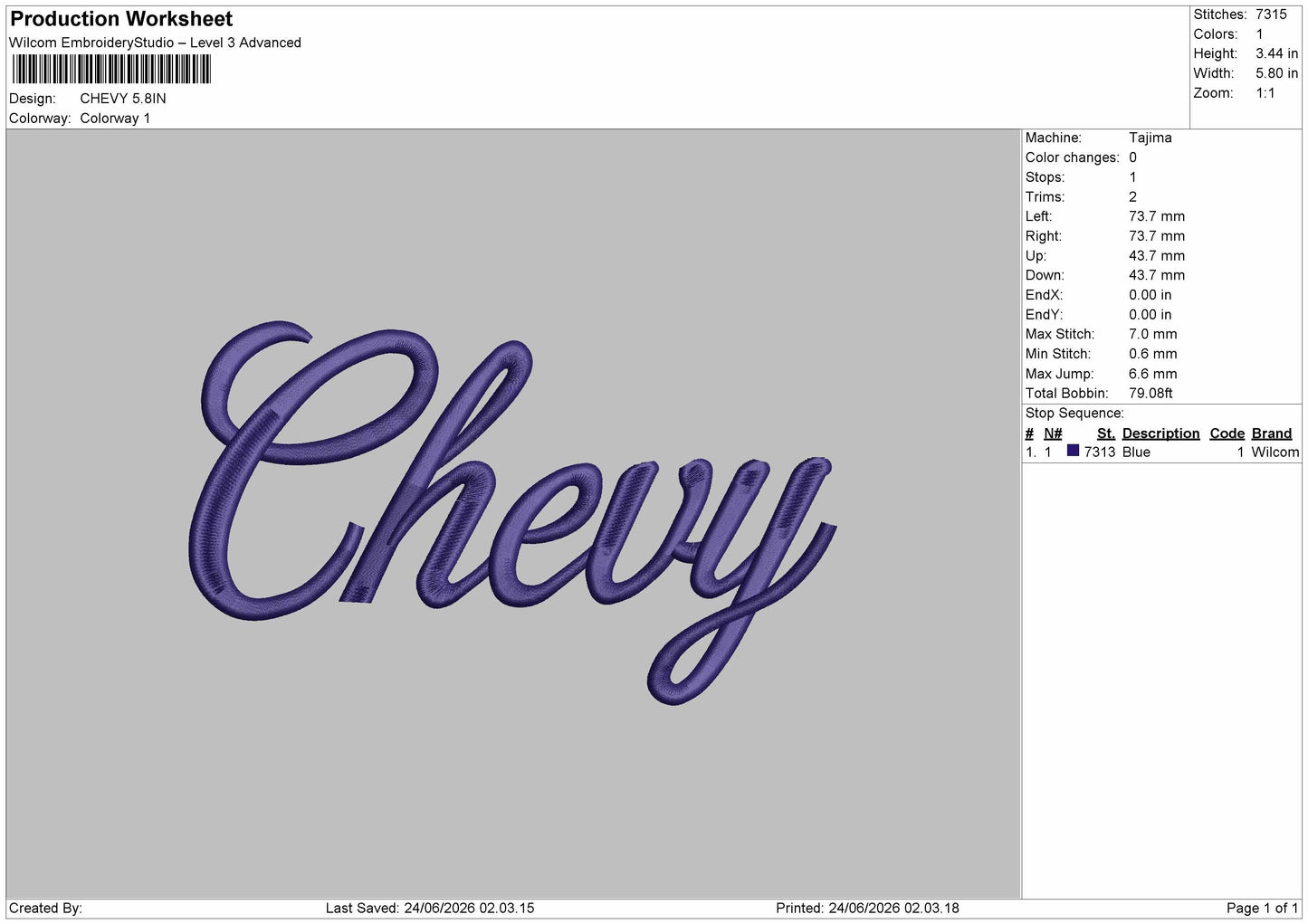This screenshot has height=924, width=1308.
Task: Click the 'N#' column header
Action: click(1053, 433)
